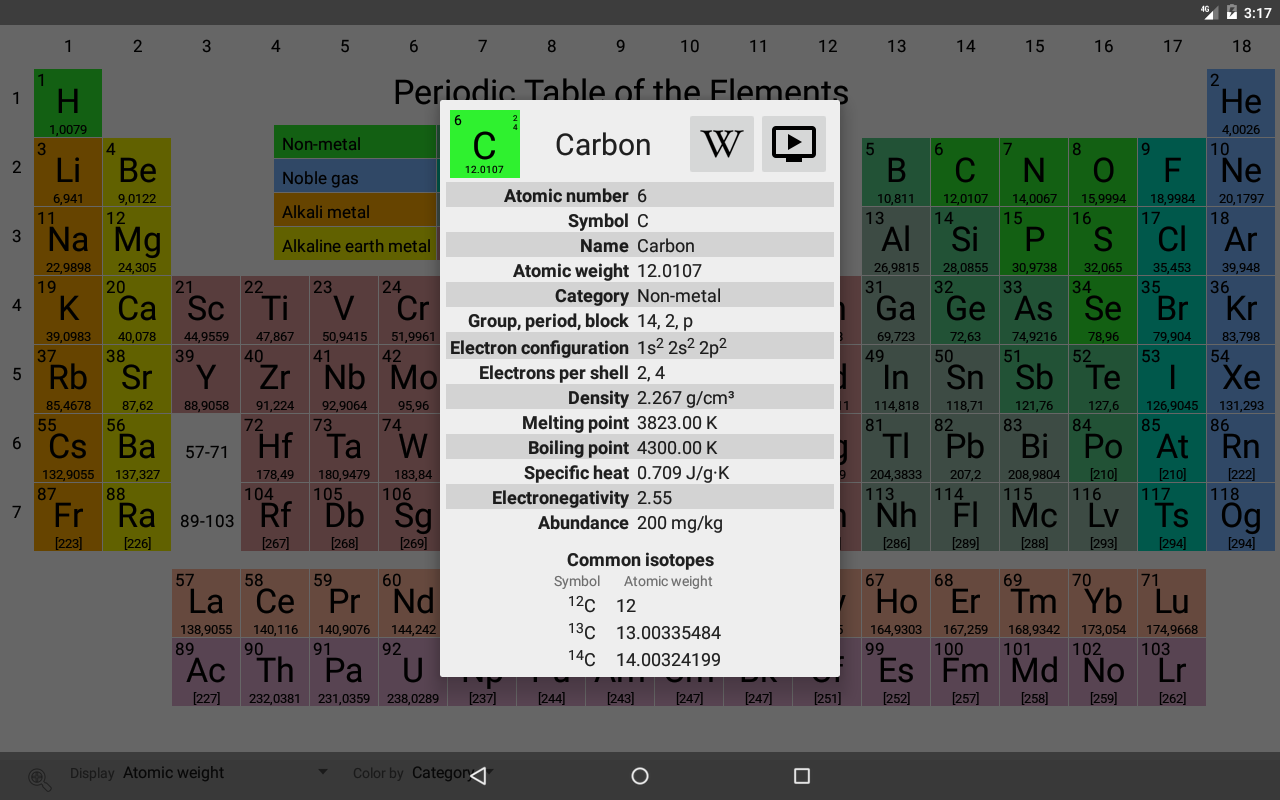This screenshot has height=800, width=1280.
Task: Select Oganesson in group 18
Action: tap(1240, 517)
